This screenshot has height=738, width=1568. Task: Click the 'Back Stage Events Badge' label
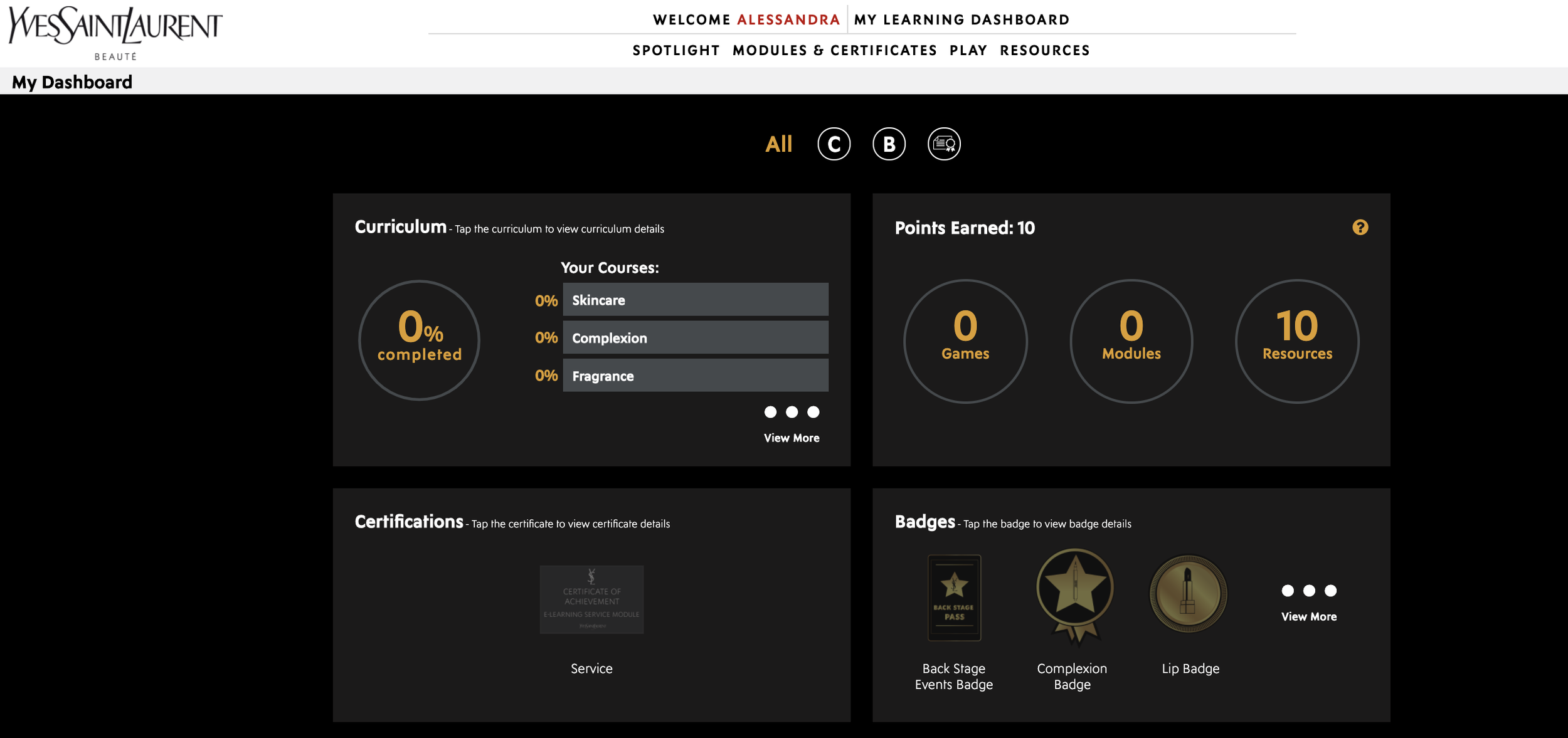[953, 677]
